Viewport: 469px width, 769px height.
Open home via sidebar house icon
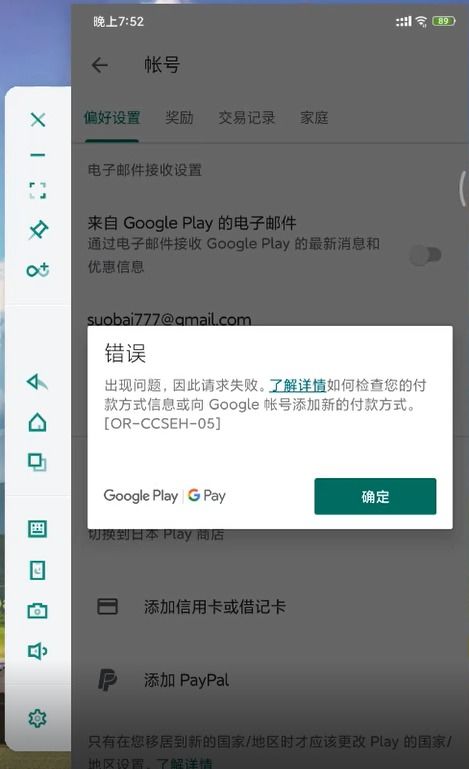click(x=38, y=422)
